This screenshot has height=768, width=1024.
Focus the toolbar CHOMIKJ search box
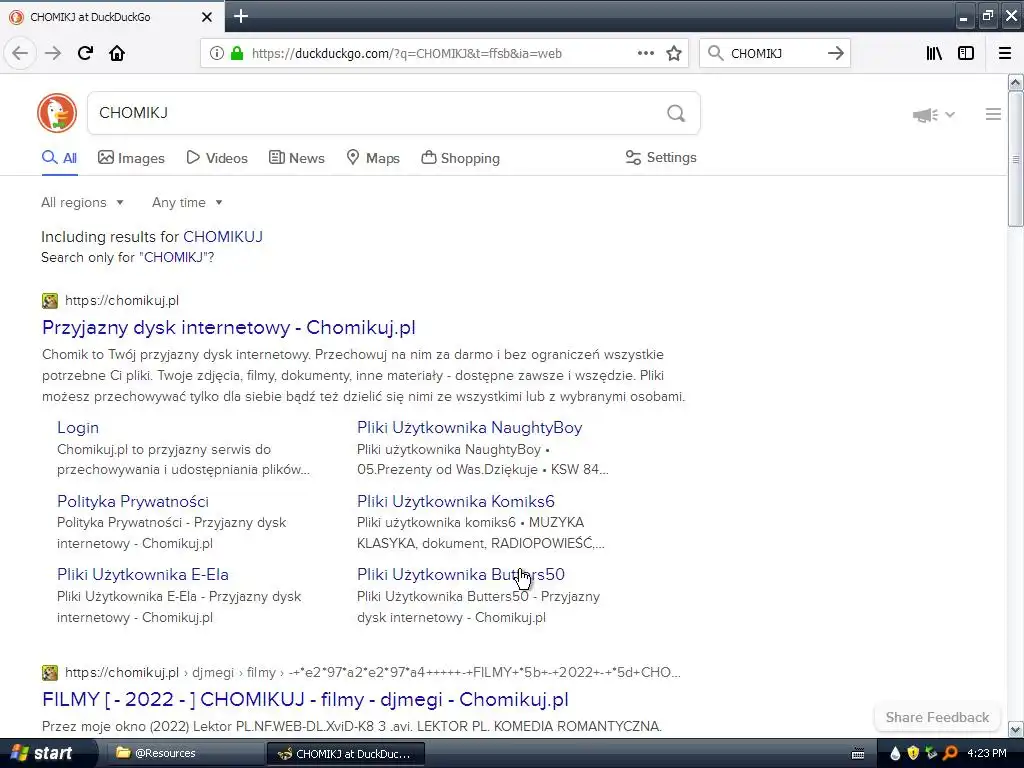pos(774,54)
